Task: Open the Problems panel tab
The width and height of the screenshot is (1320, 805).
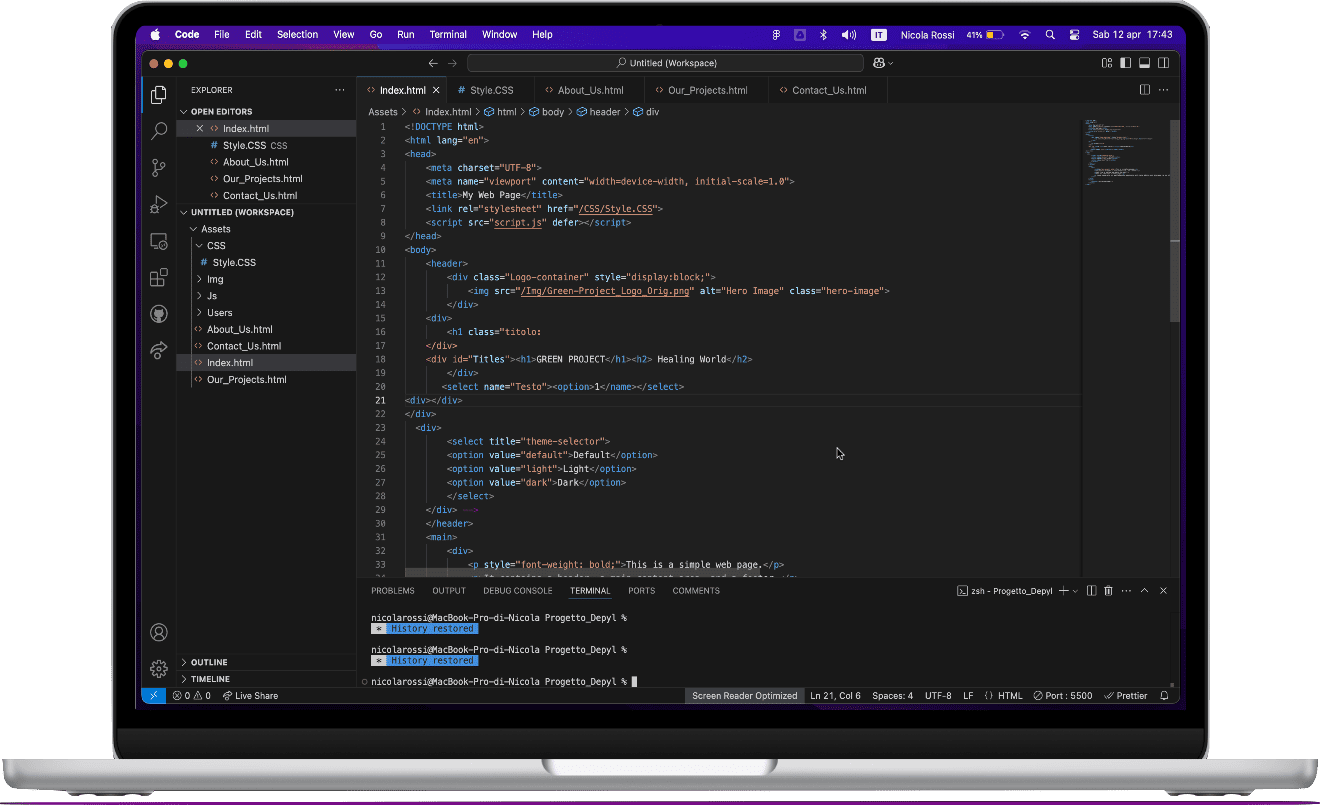Action: [x=393, y=591]
